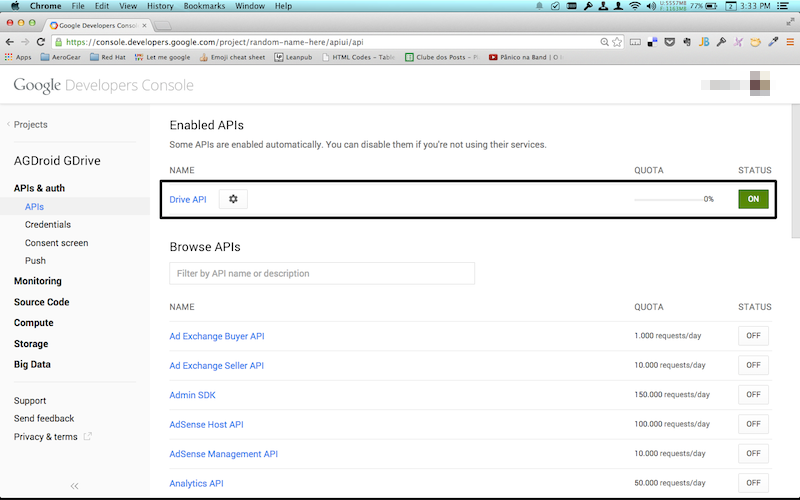Click the eyedropper extension icon
The height and width of the screenshot is (500, 800).
773,42
